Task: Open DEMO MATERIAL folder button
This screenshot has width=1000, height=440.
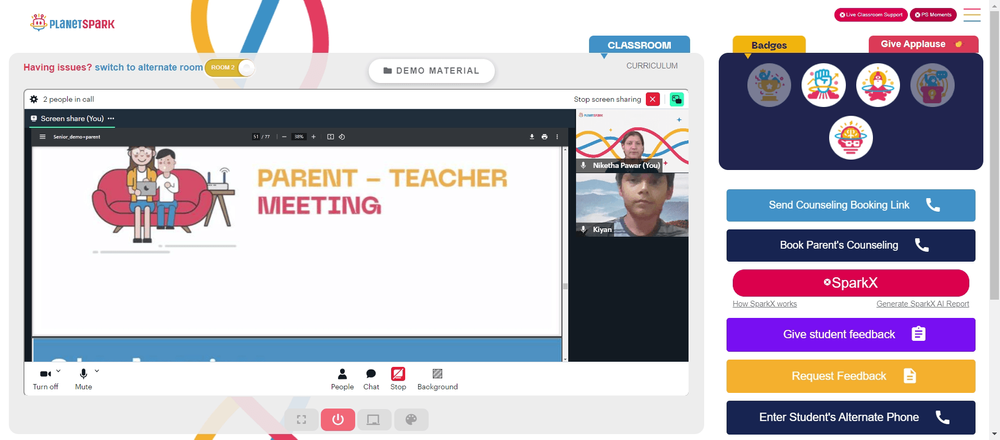Action: click(x=432, y=71)
